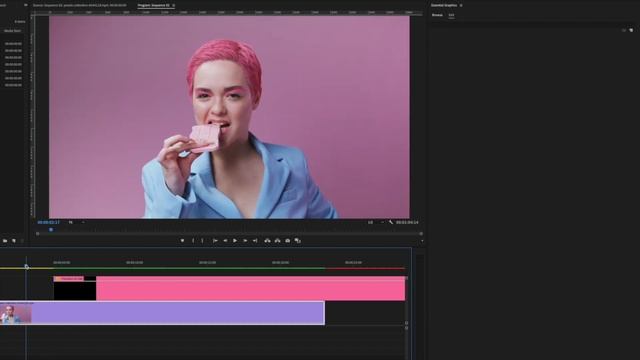Select the Browse tab in Essential Graphics

(x=437, y=15)
